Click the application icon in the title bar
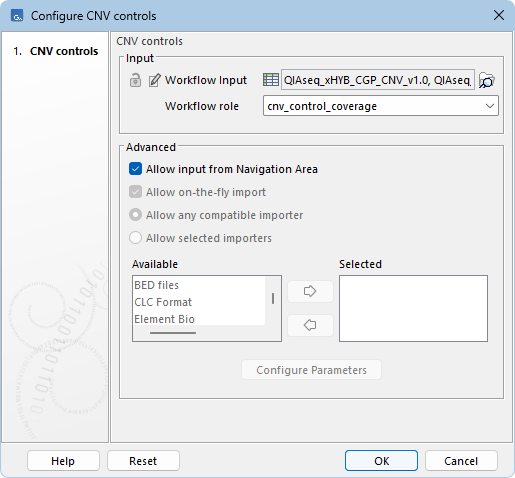This screenshot has height=478, width=515. (x=17, y=16)
